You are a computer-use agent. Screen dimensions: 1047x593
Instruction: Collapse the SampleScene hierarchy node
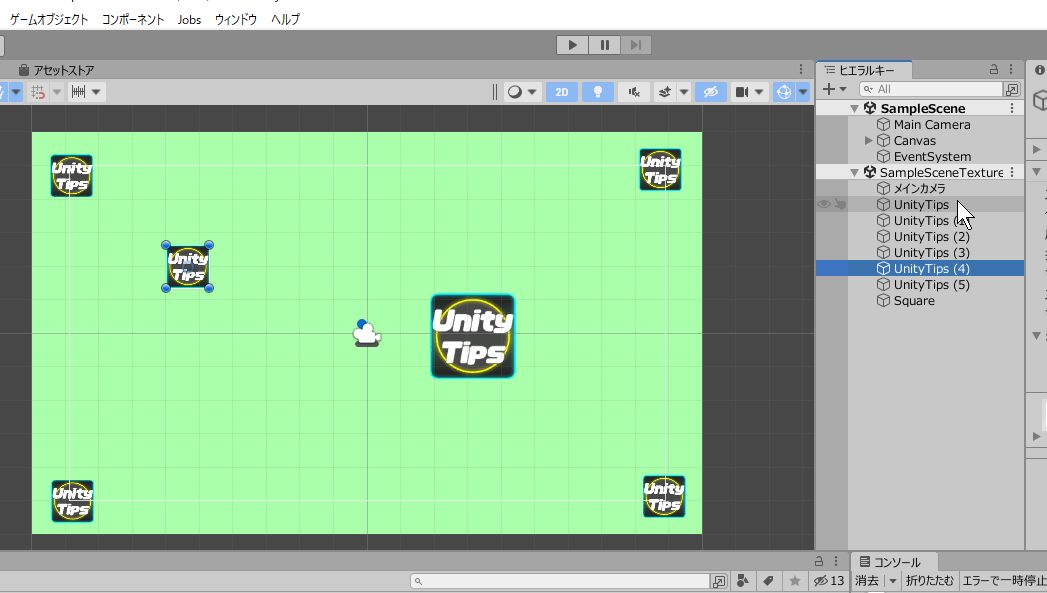click(x=854, y=108)
